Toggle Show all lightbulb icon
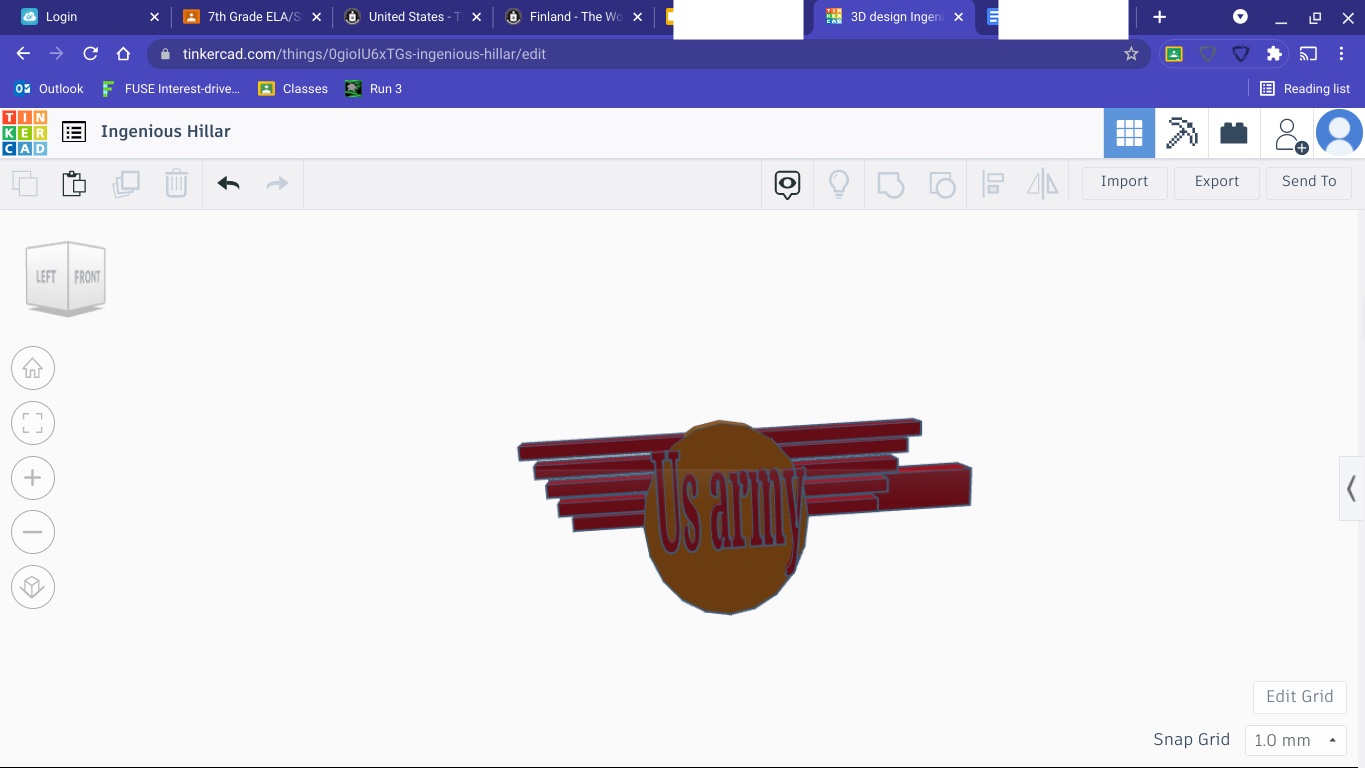Viewport: 1365px width, 768px height. 839,184
